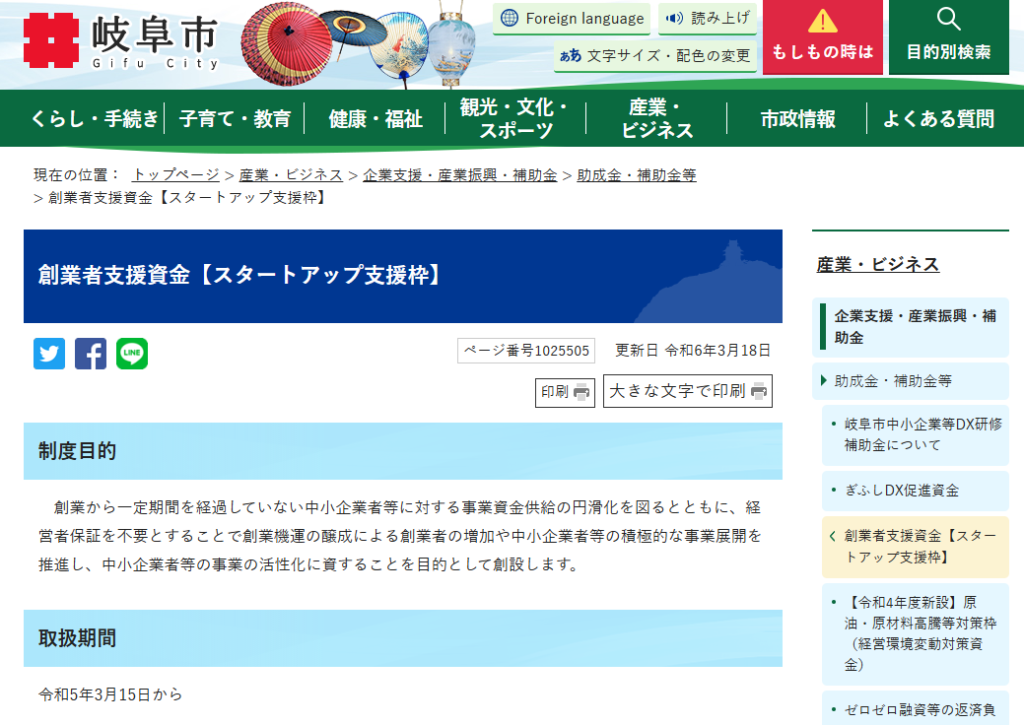Open もしもの時は emergency page
The image size is (1024, 725).
tap(822, 37)
